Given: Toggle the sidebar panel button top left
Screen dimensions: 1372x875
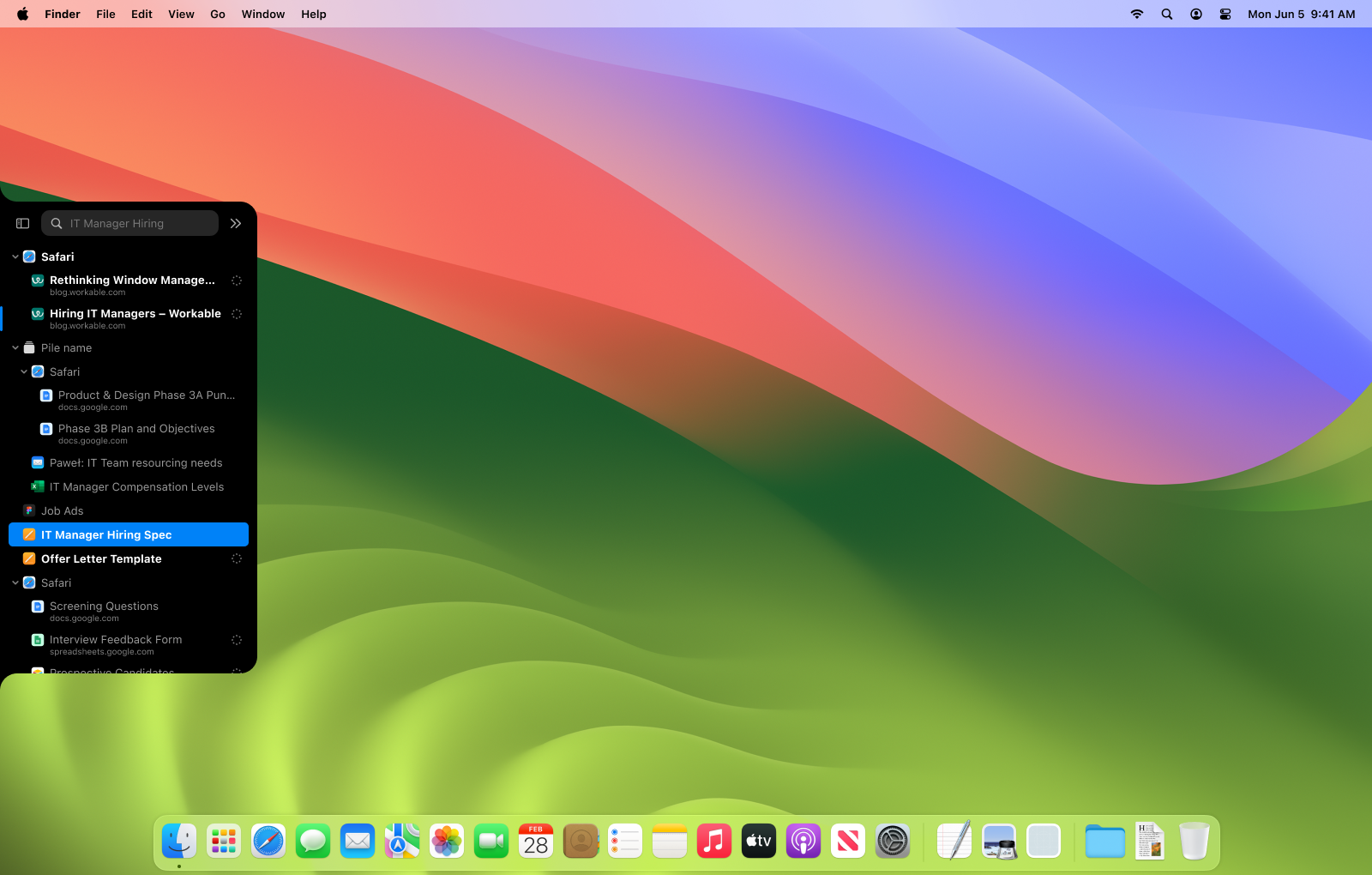Looking at the screenshot, I should 21,223.
